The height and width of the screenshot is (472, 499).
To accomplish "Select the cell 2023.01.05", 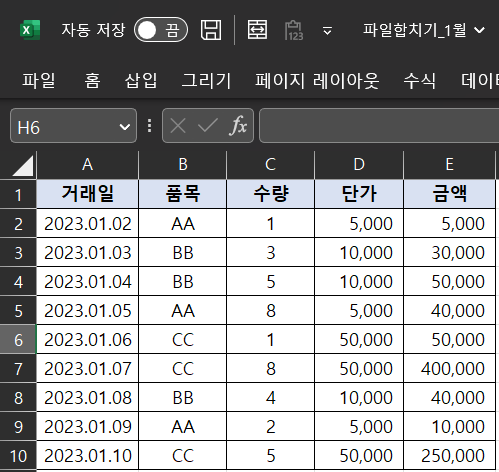I will click(x=87, y=310).
